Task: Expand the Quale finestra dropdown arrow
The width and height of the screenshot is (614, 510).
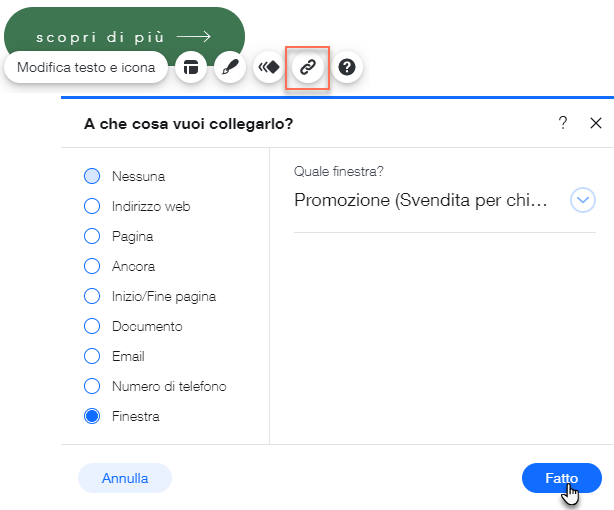Action: (583, 200)
